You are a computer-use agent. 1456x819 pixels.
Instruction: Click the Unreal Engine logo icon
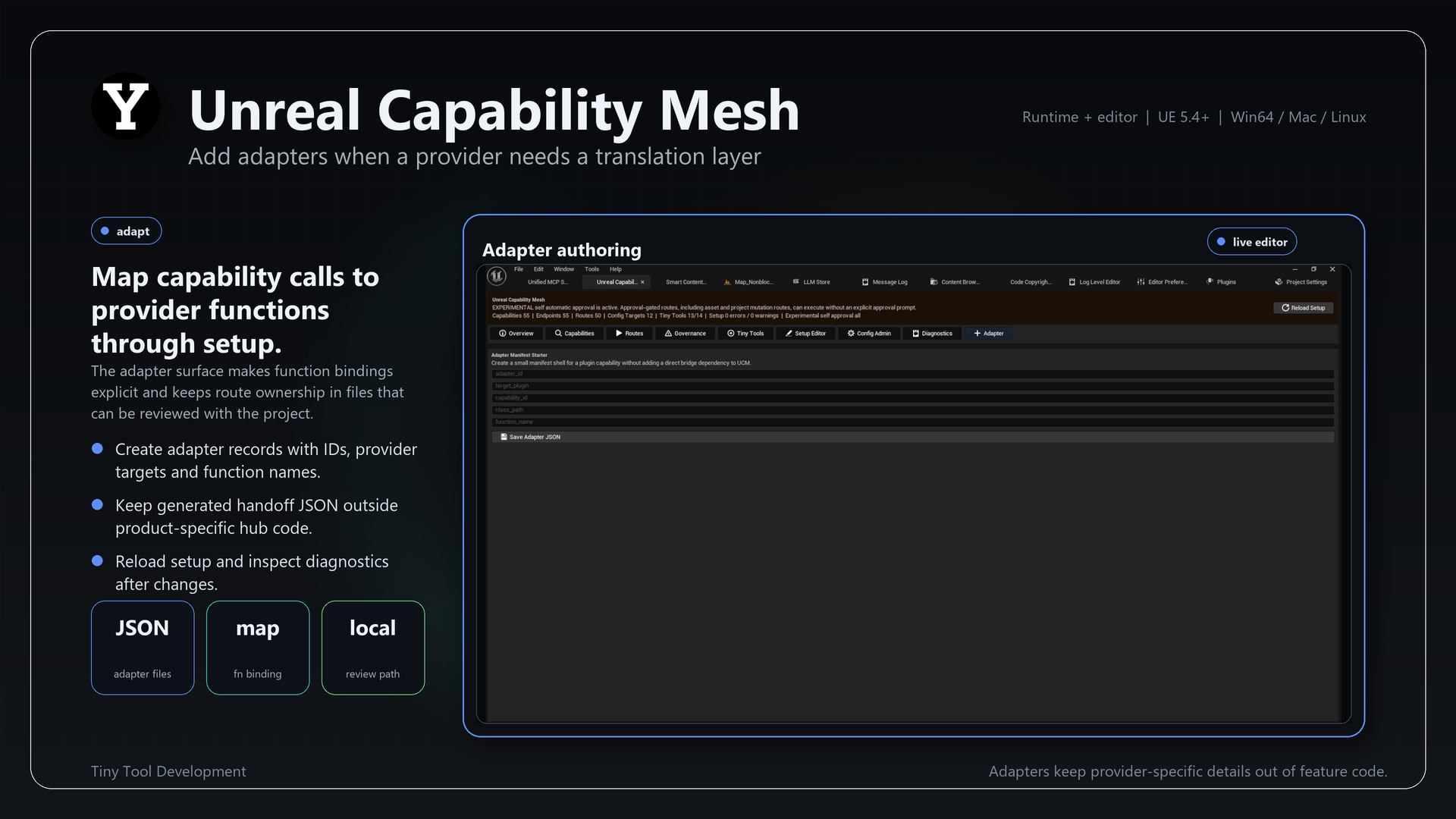click(x=497, y=276)
